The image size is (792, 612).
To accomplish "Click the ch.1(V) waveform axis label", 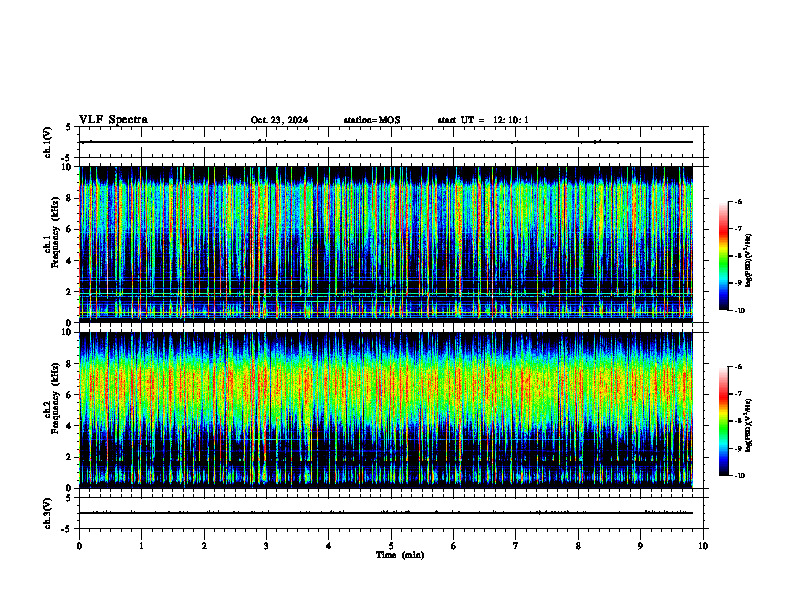I will [47, 142].
